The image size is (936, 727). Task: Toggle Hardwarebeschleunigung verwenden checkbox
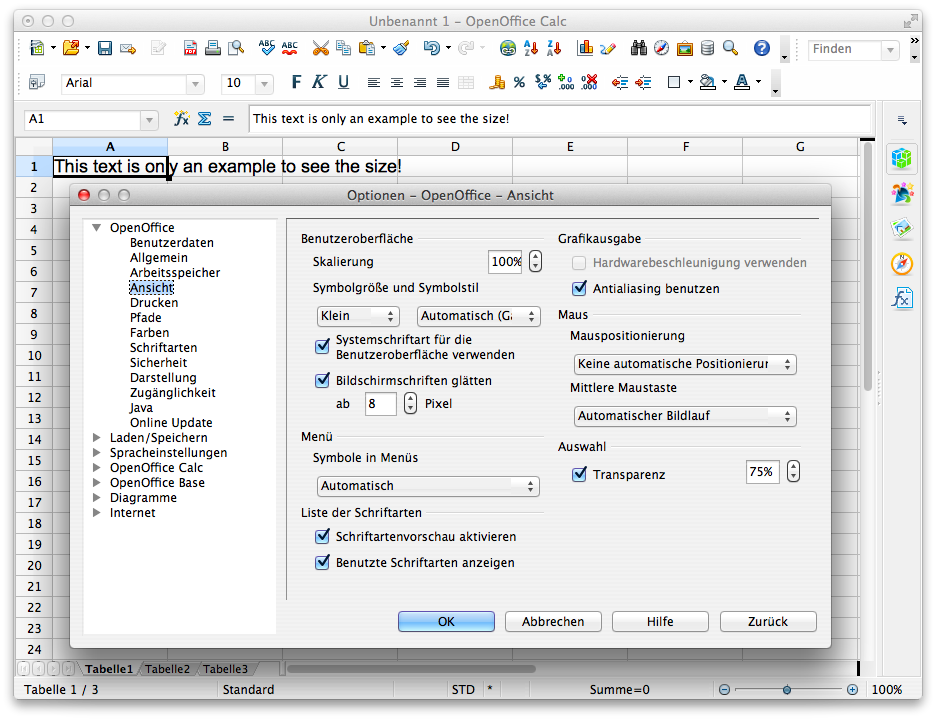(x=579, y=263)
